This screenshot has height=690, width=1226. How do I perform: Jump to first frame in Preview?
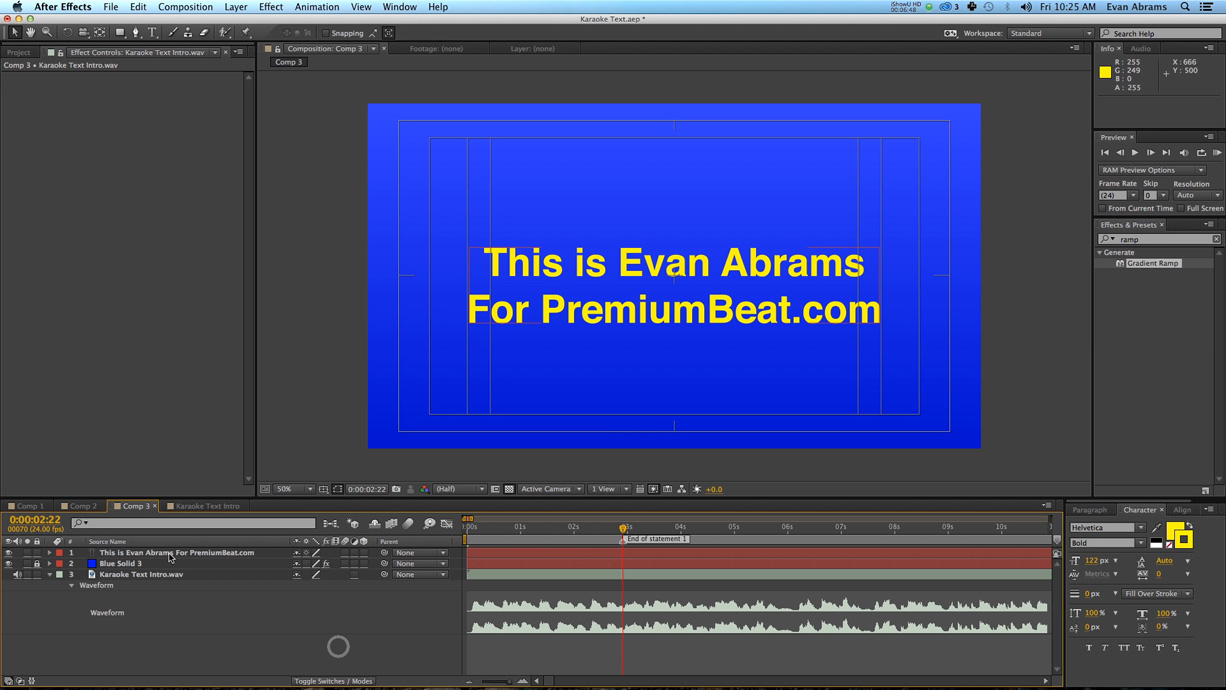(x=1105, y=153)
